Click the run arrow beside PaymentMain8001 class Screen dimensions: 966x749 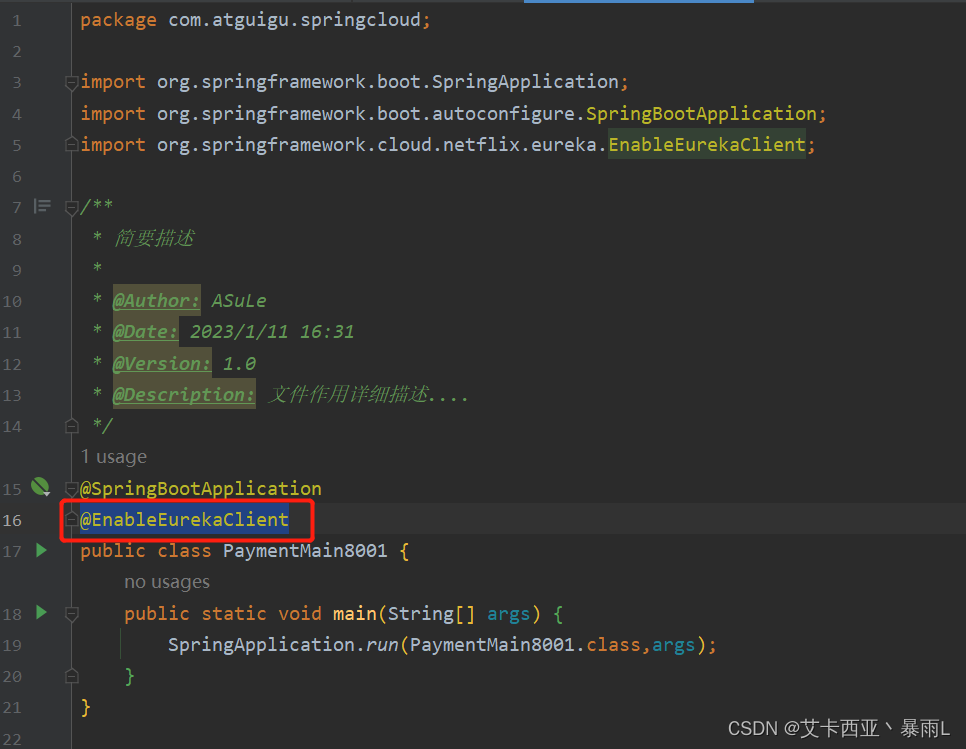click(41, 550)
